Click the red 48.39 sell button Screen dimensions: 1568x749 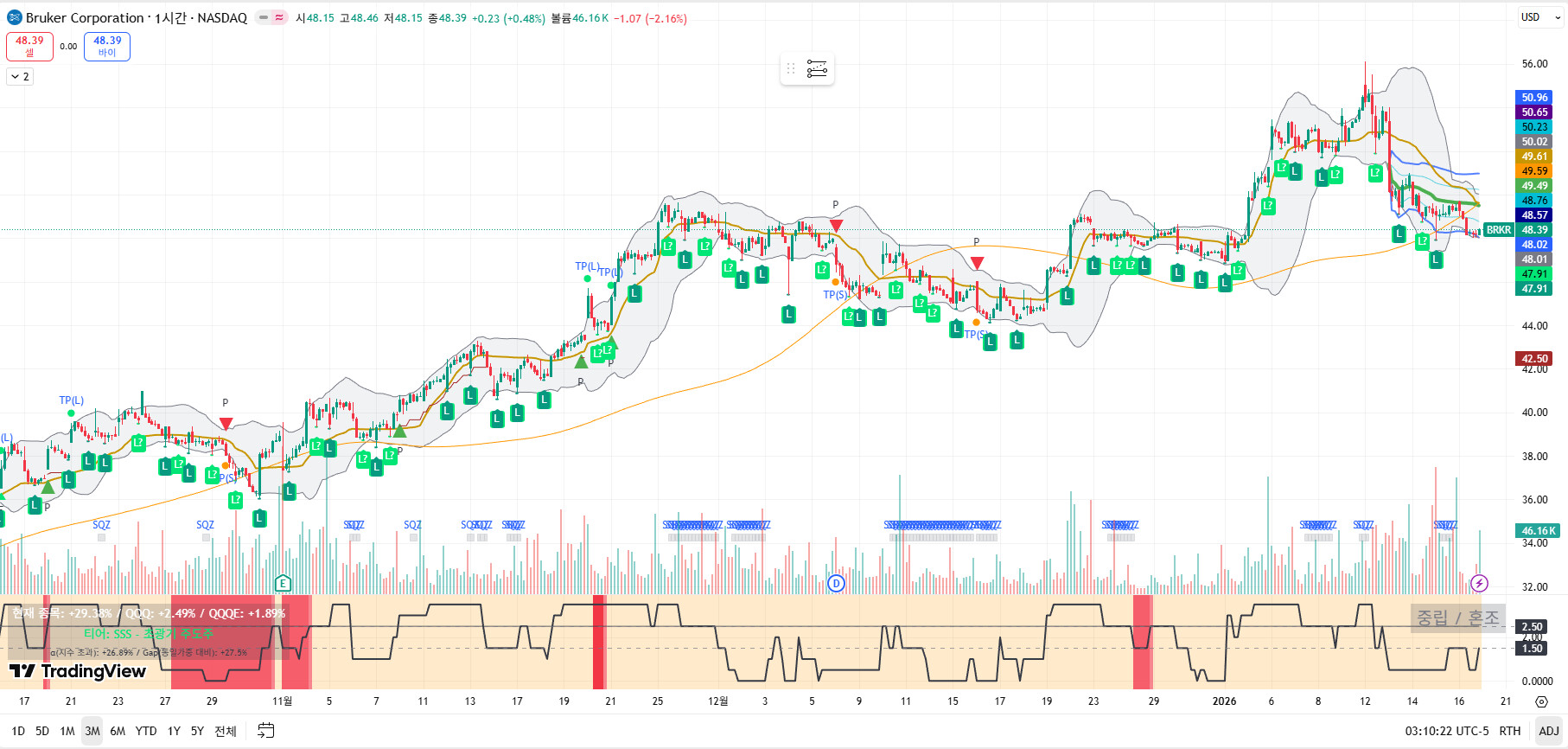pyautogui.click(x=29, y=46)
